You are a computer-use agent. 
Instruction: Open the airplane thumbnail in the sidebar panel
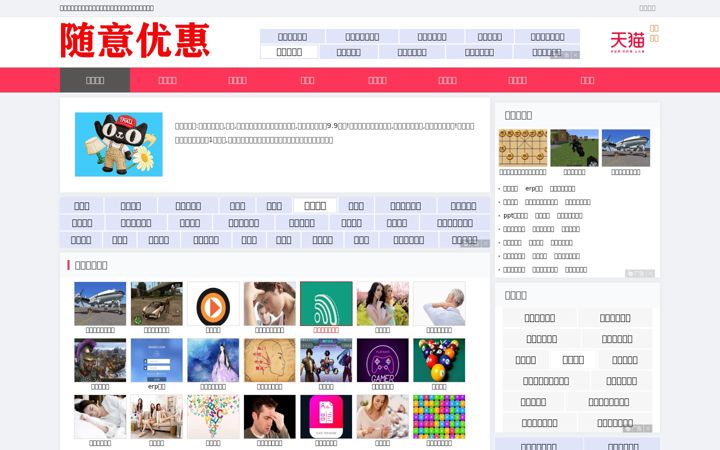coord(626,148)
